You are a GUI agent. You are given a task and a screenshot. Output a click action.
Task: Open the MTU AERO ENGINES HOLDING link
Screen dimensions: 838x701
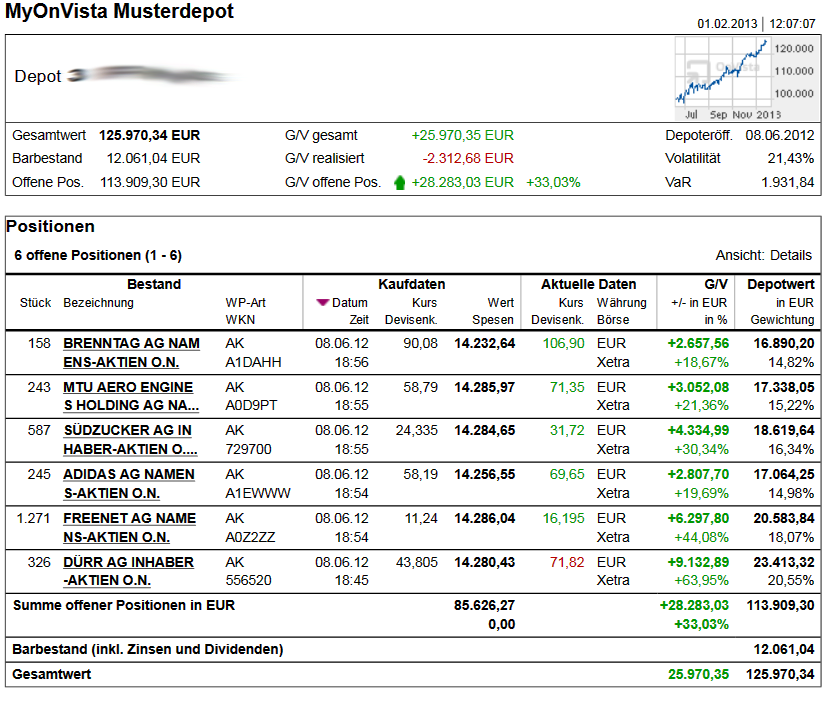pos(131,396)
